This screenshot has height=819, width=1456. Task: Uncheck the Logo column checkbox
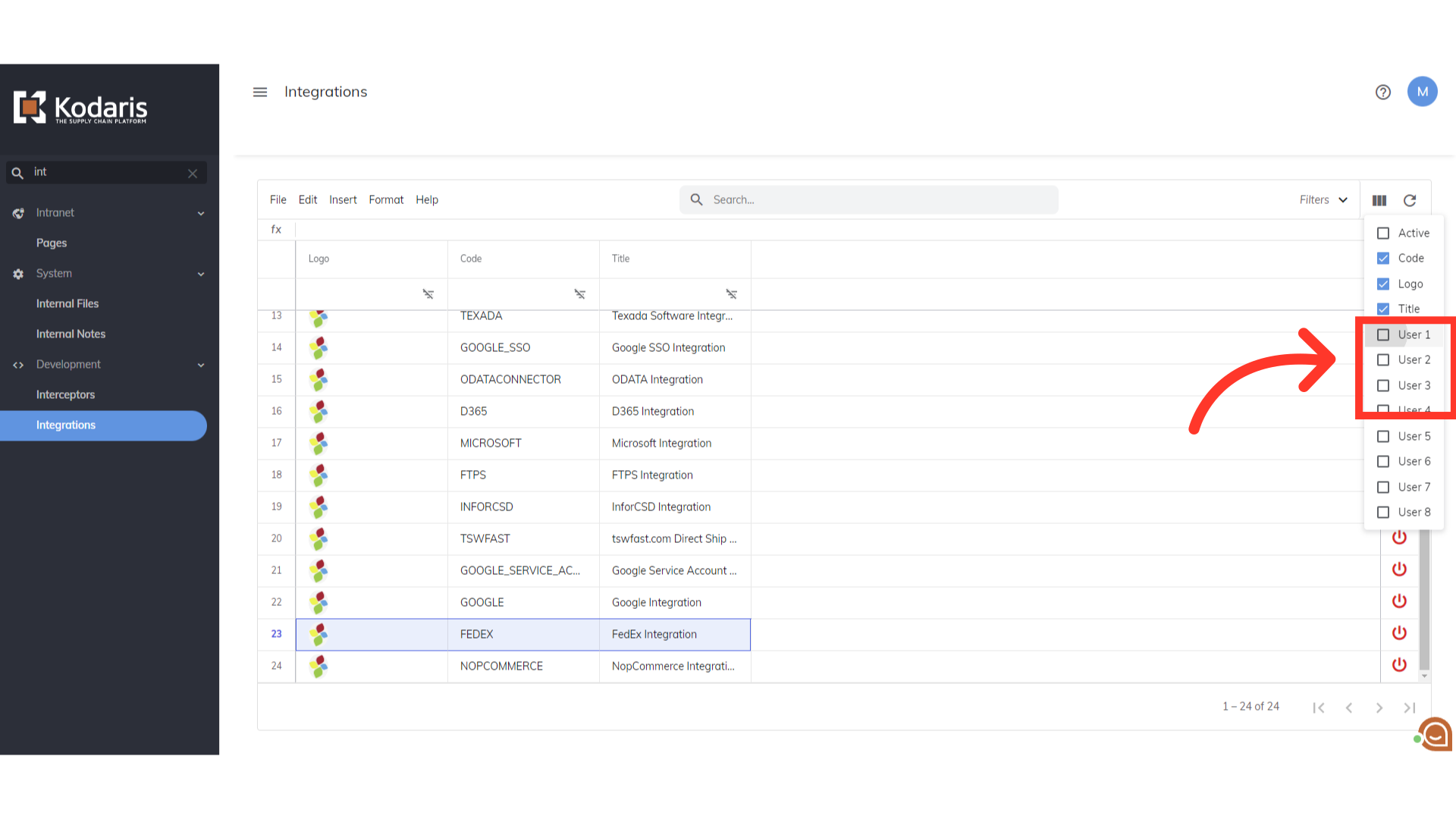point(1383,284)
